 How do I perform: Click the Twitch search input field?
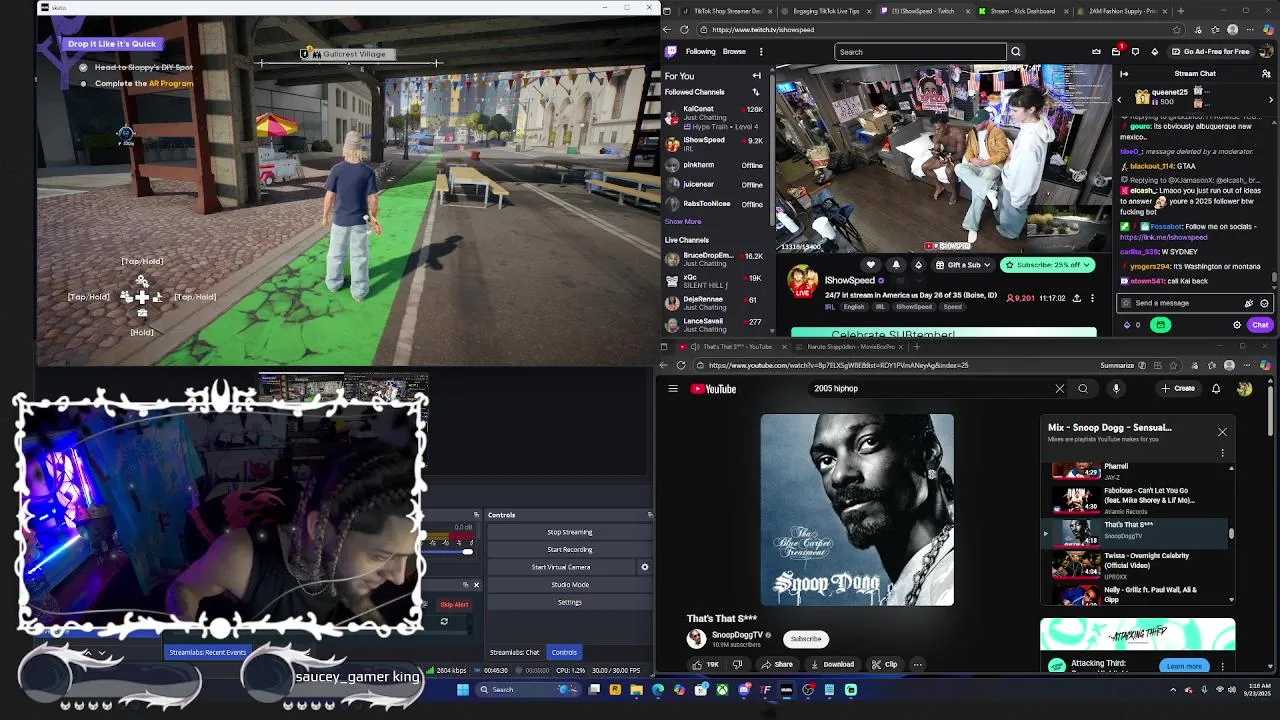[920, 52]
